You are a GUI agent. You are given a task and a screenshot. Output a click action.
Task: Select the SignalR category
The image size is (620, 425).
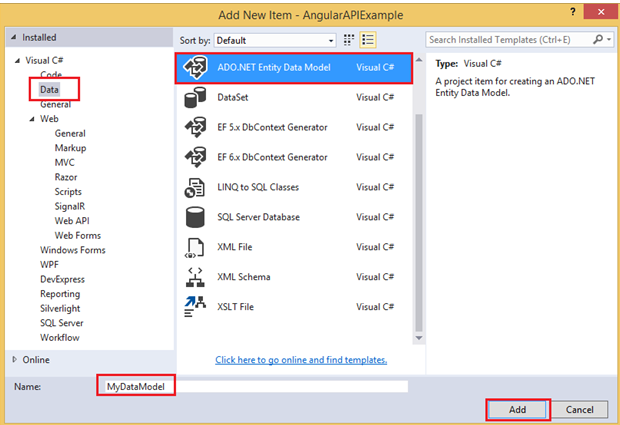[x=70, y=207]
